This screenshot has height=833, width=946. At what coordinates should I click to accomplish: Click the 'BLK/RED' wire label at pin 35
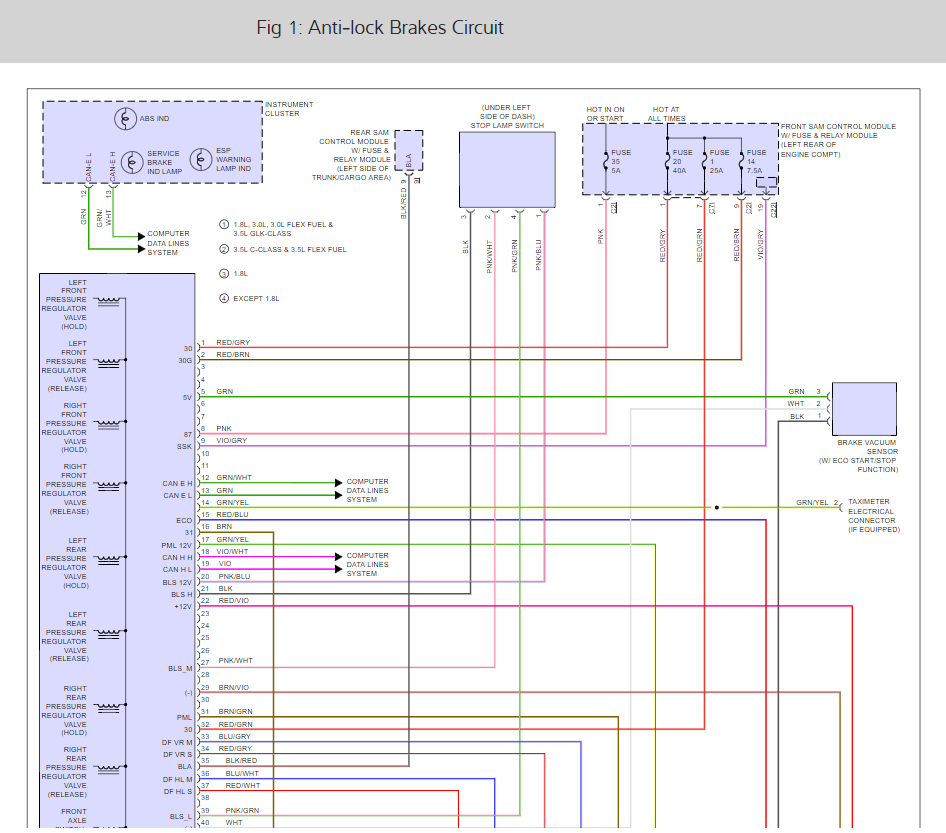pos(241,761)
